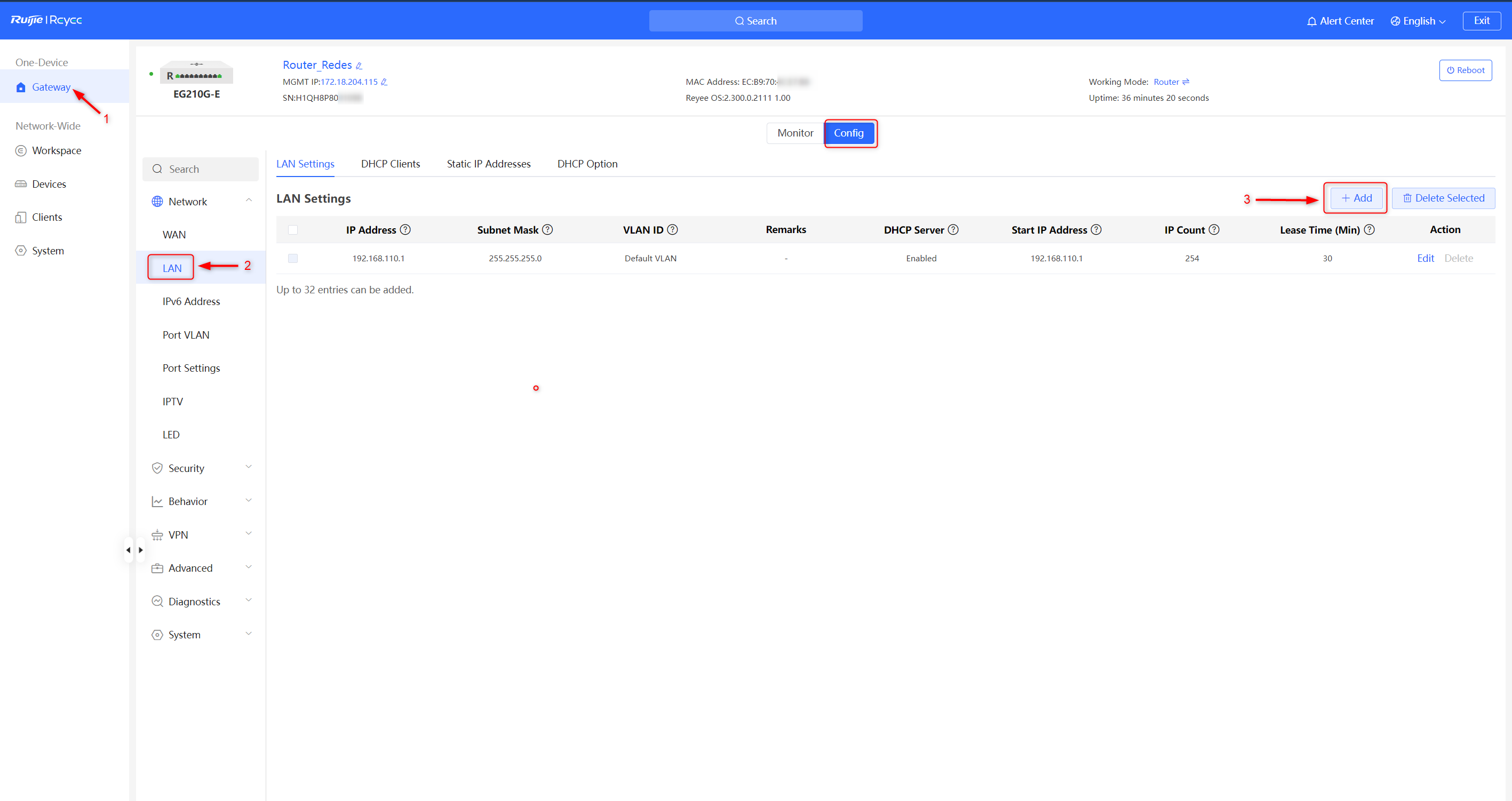
Task: Toggle the Router working mode switch
Action: point(1186,82)
